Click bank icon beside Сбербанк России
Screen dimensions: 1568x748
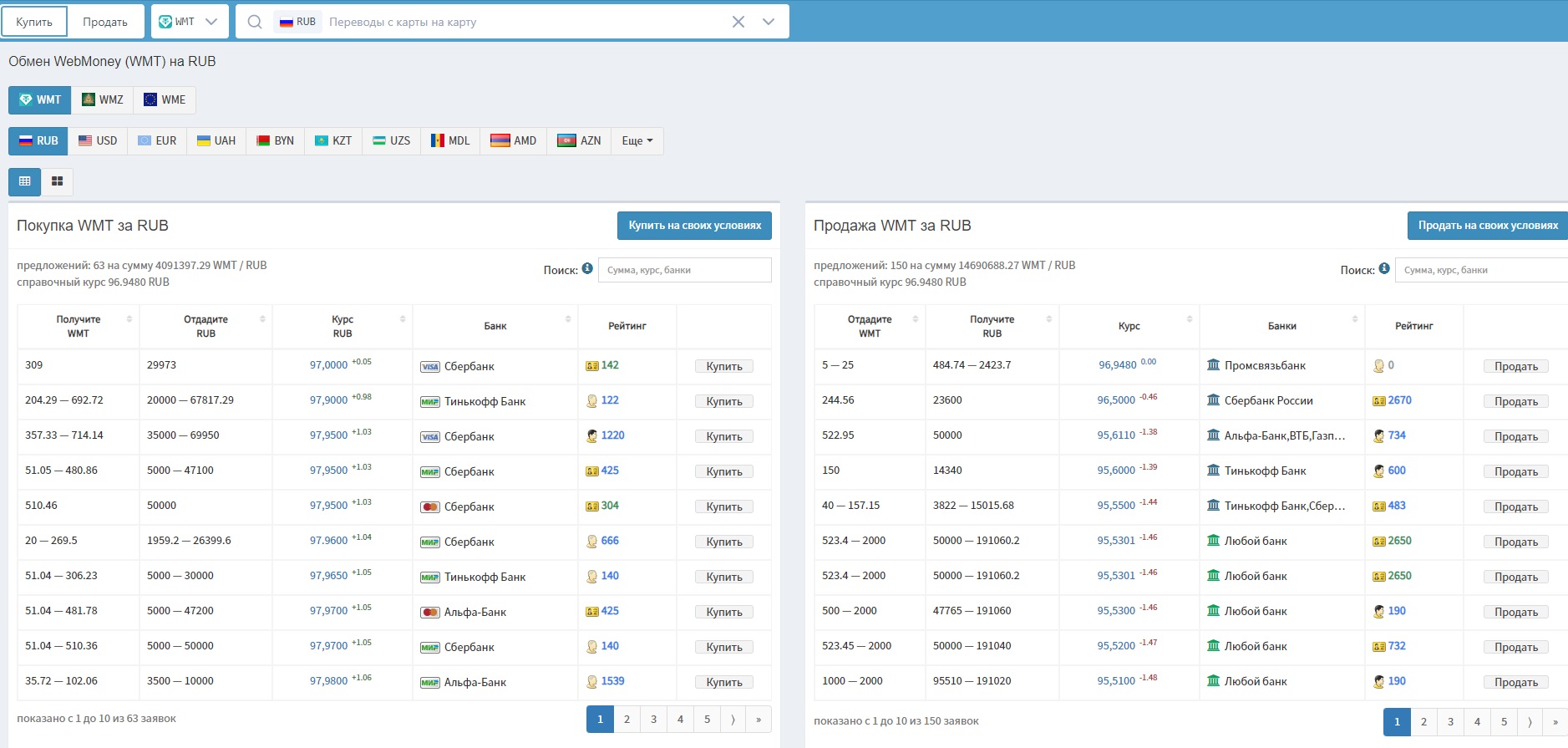click(x=1214, y=400)
